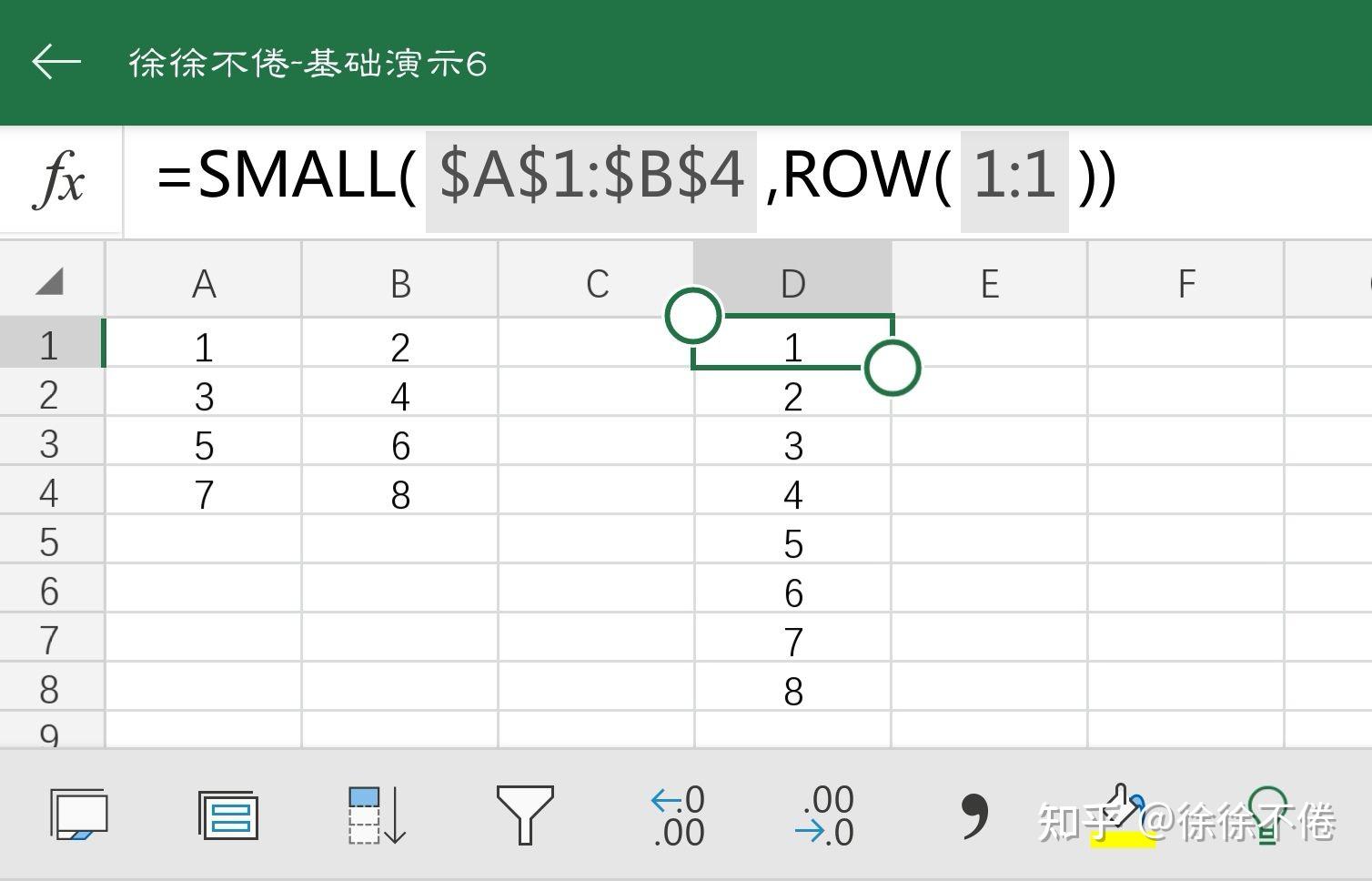Tap cell D8 showing 8
1372x881 pixels.
click(793, 687)
